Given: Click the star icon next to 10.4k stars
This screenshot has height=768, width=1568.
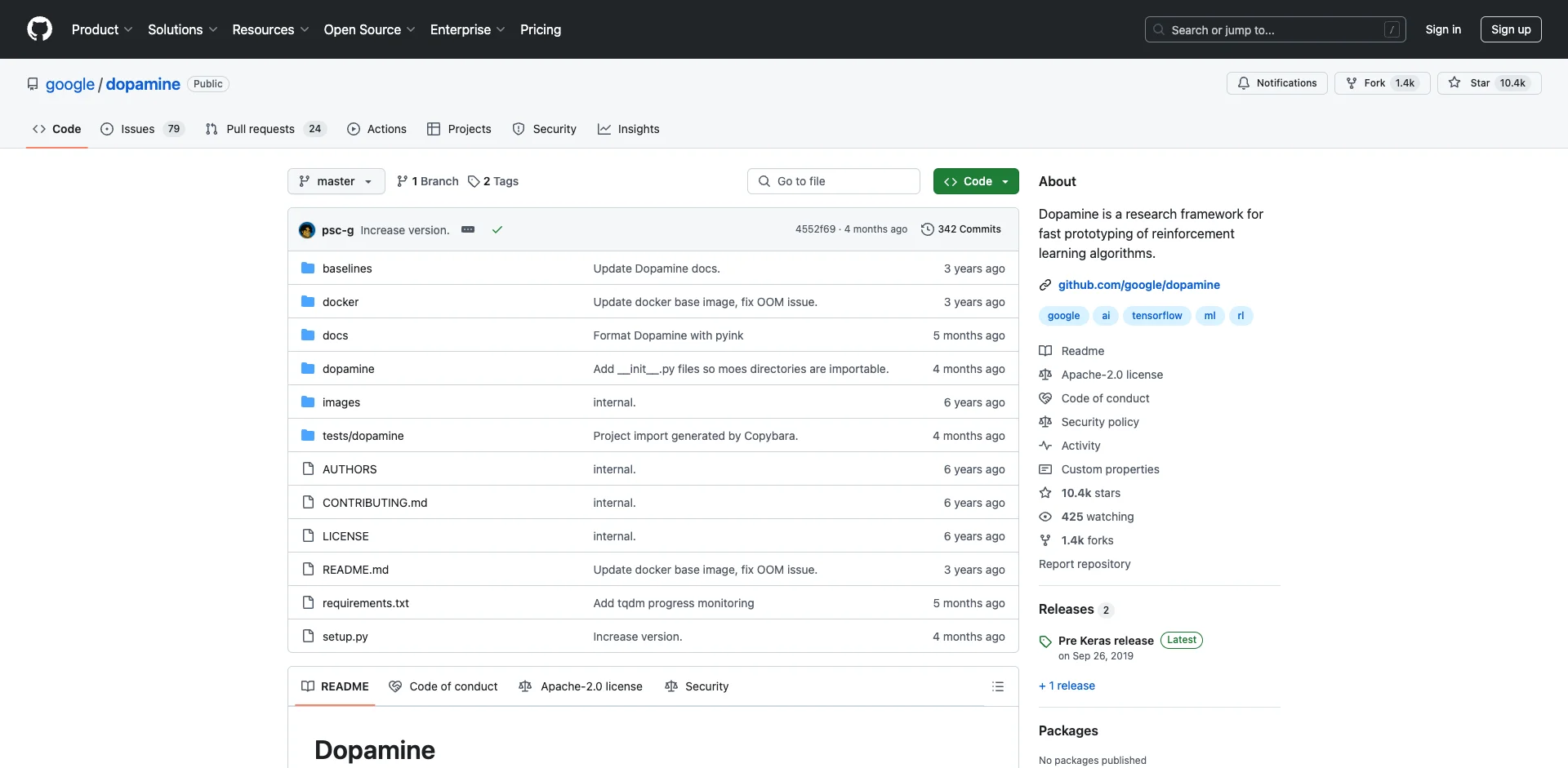Looking at the screenshot, I should point(1045,493).
